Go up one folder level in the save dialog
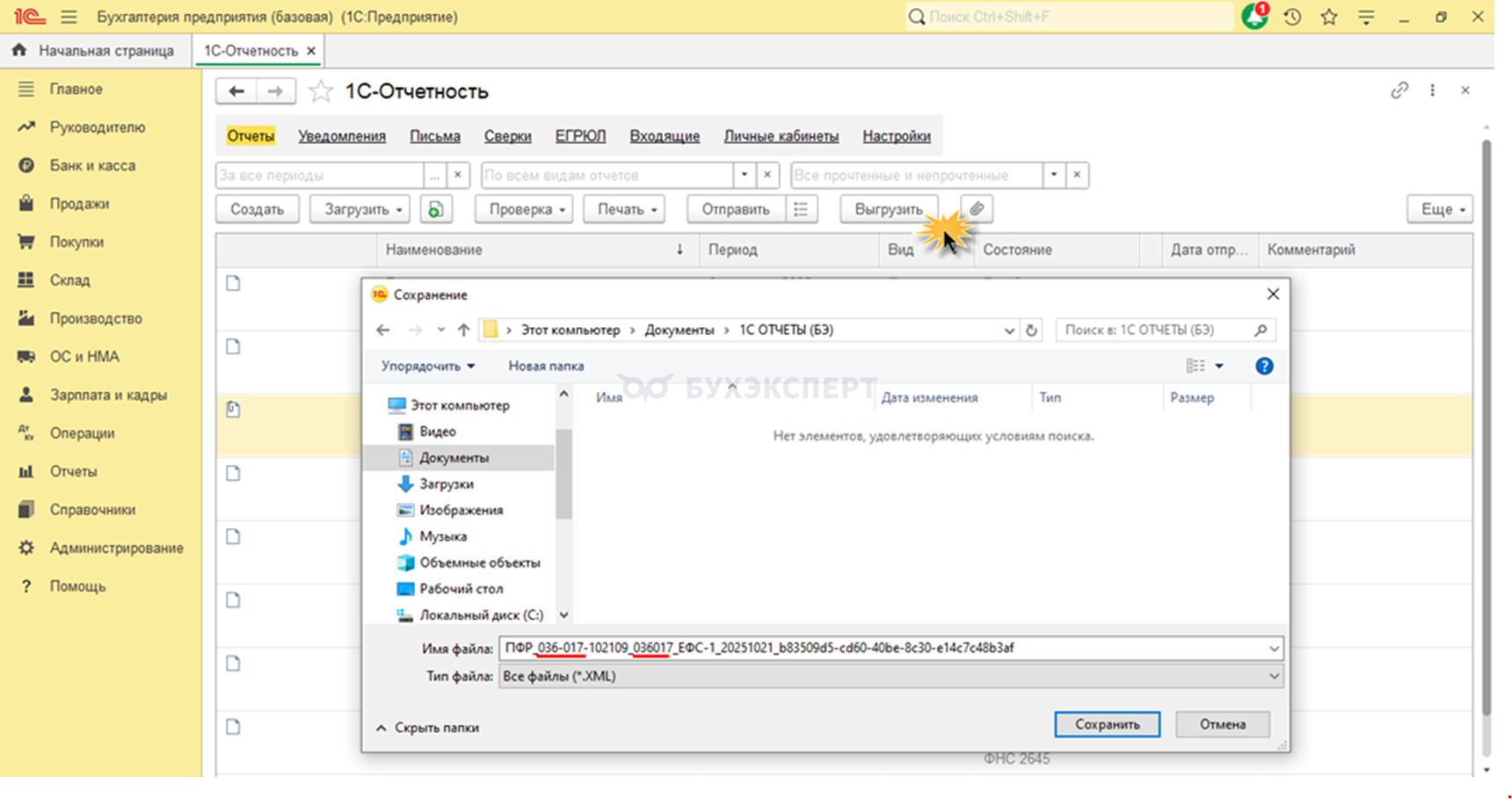The height and width of the screenshot is (799, 1512). 463,330
